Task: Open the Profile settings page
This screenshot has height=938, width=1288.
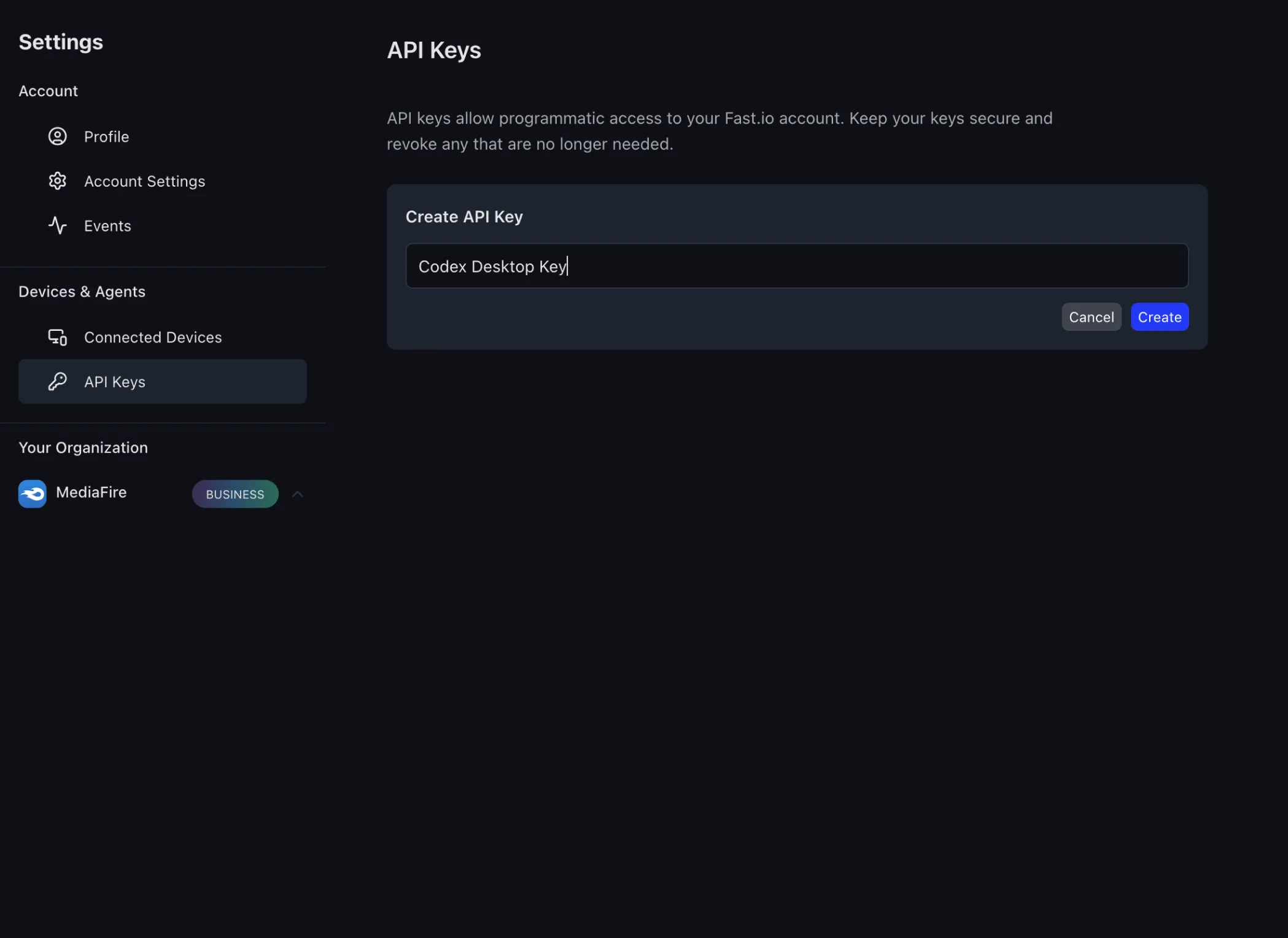Action: 106,136
